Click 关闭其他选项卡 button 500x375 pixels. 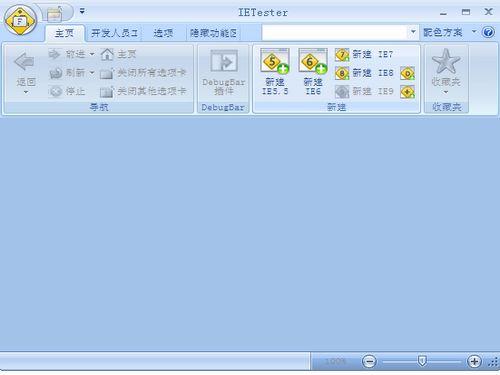click(x=143, y=91)
